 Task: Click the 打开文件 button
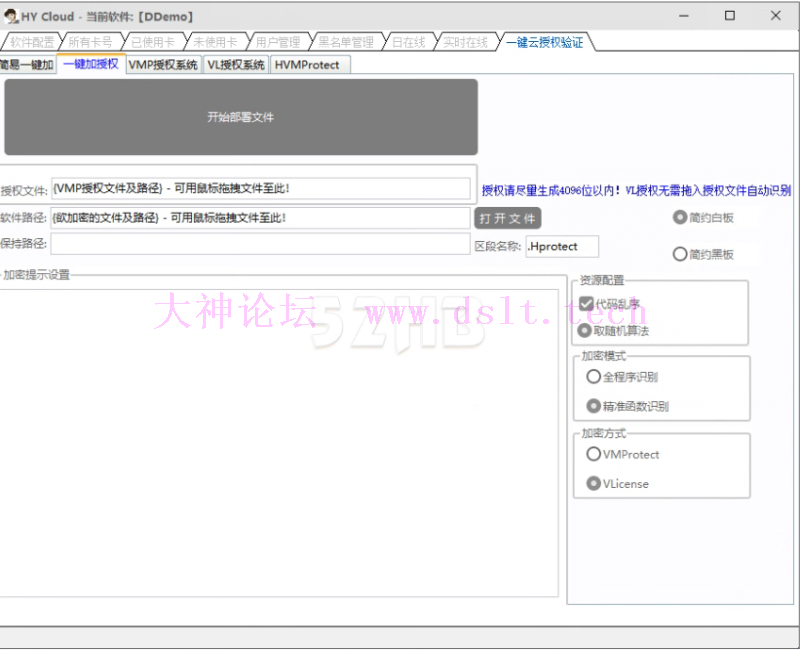click(507, 218)
